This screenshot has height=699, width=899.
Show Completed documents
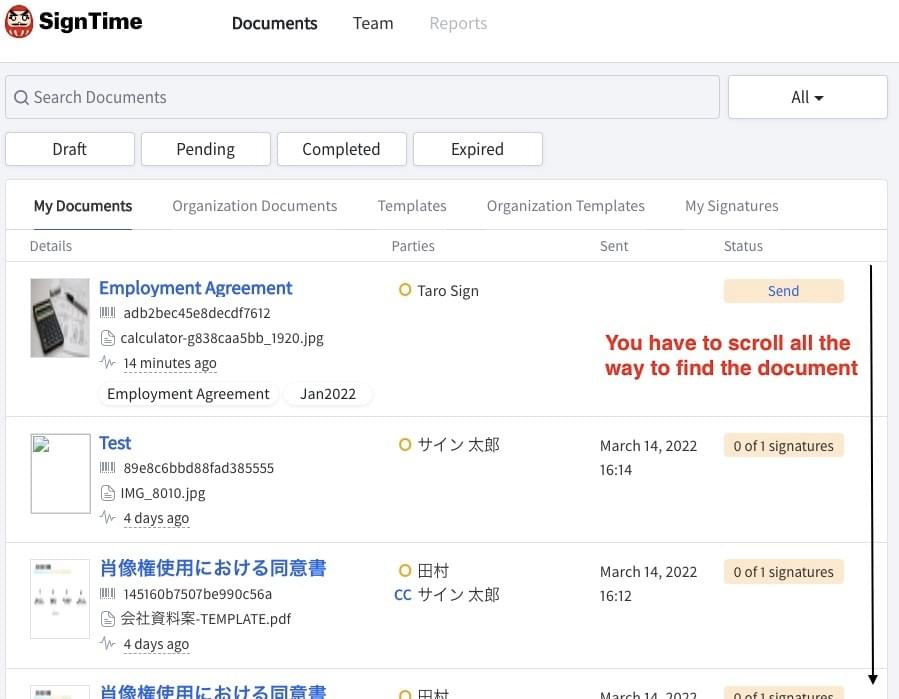(x=342, y=149)
